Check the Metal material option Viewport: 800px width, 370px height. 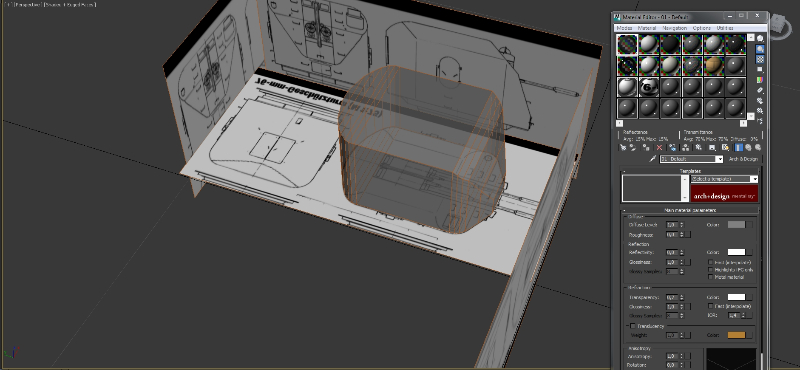click(710, 277)
